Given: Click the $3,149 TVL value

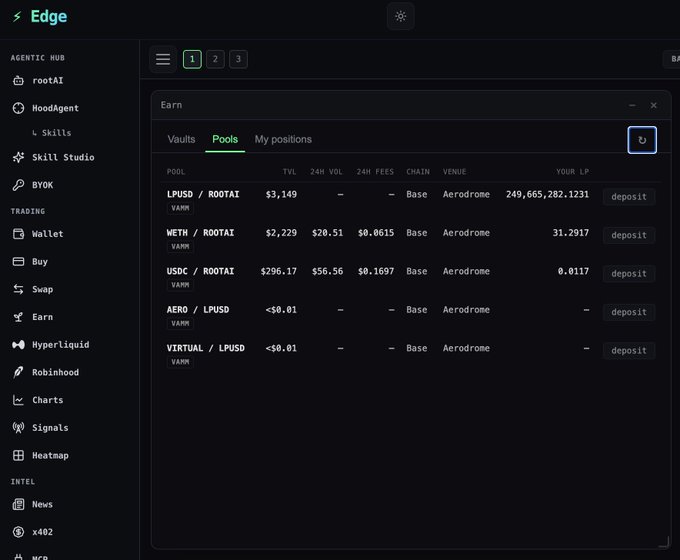Looking at the screenshot, I should coord(281,194).
